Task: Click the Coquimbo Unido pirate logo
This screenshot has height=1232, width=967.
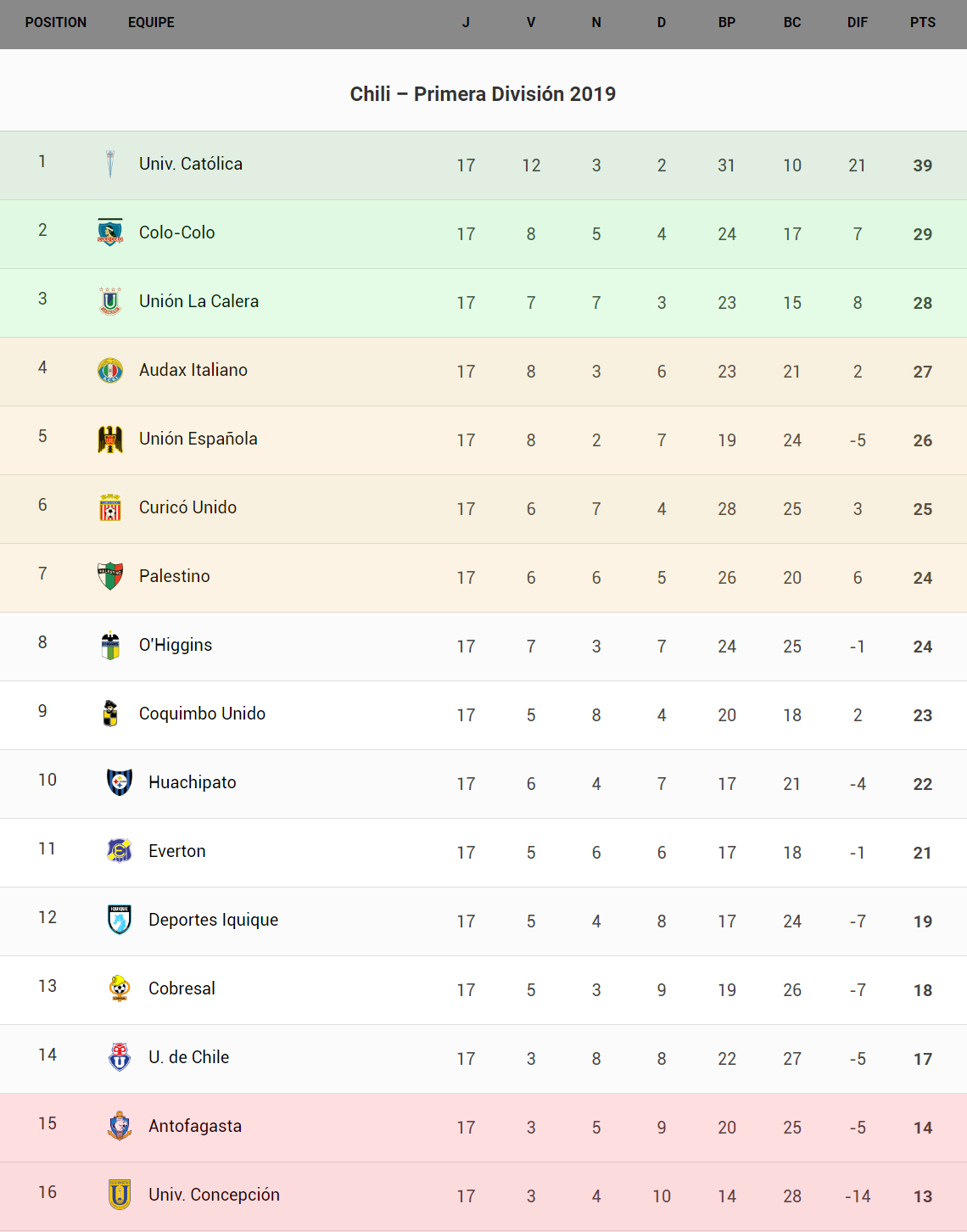Action: [110, 714]
